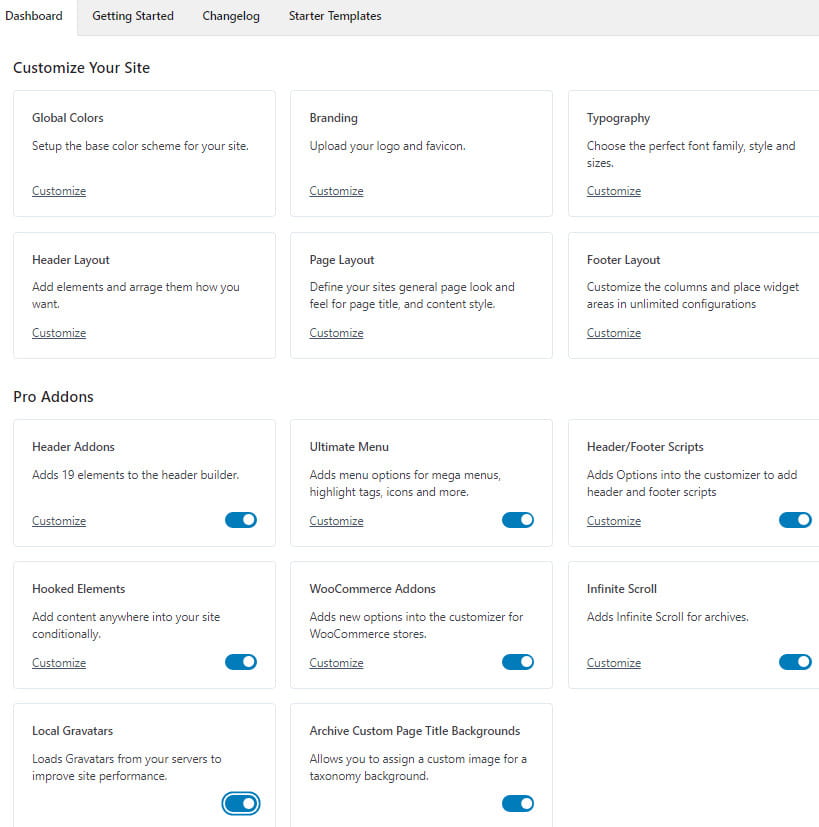Disable the Header Addons toggle
The image size is (819, 827).
pyautogui.click(x=241, y=520)
